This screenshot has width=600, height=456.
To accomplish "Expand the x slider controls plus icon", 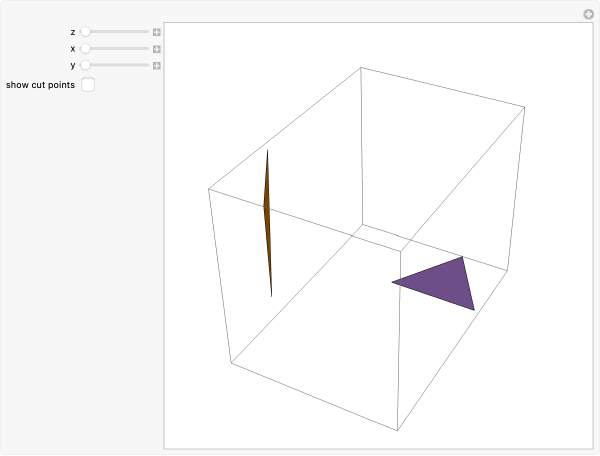I will pos(157,48).
